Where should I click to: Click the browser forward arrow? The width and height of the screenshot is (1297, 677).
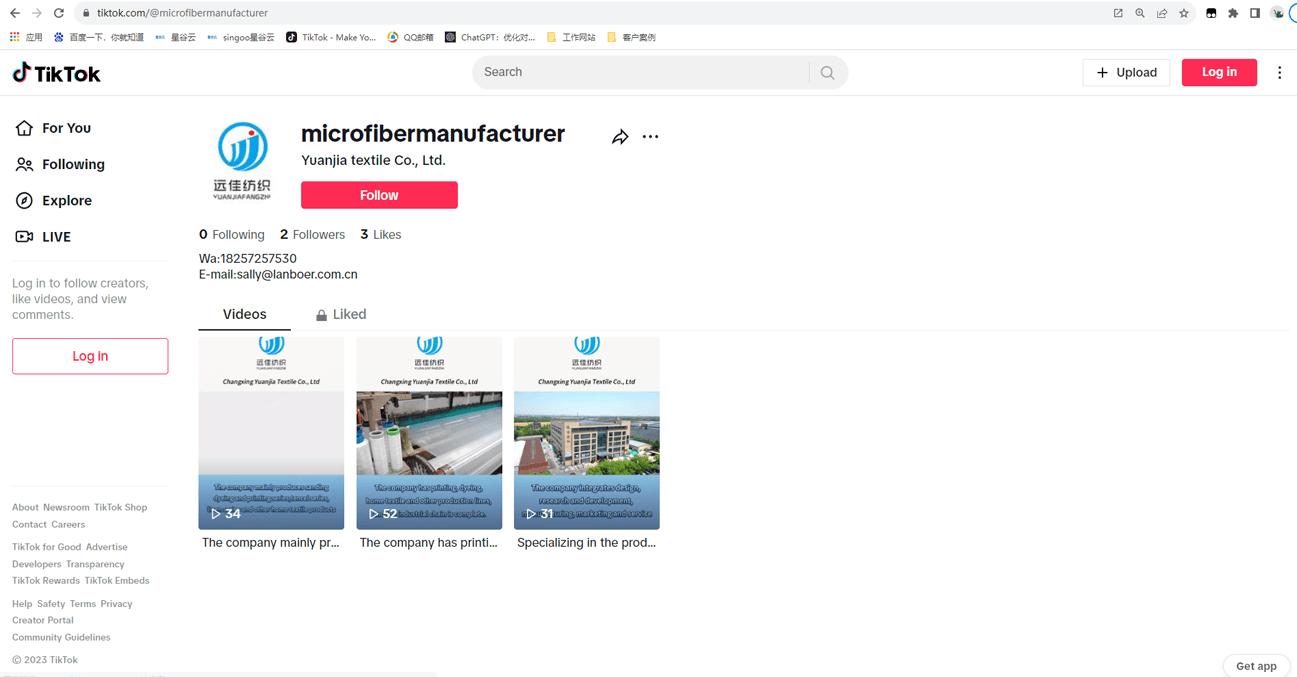pos(37,13)
